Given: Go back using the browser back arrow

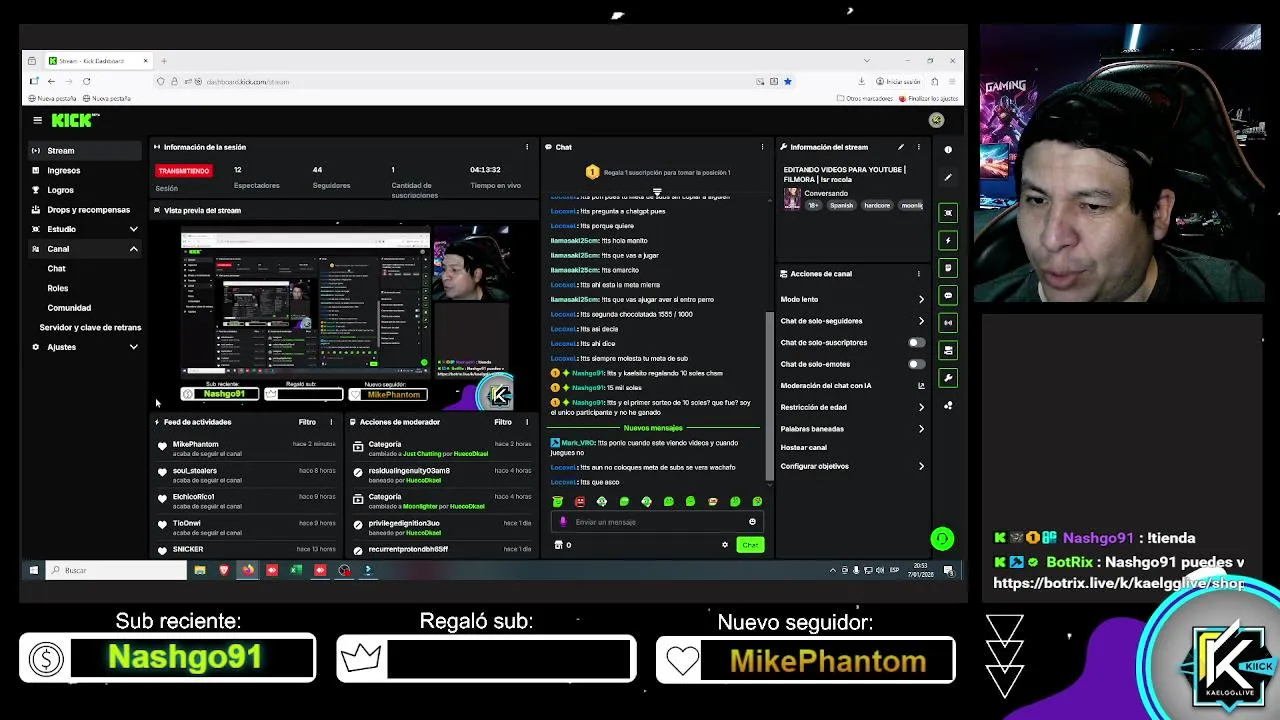Looking at the screenshot, I should pyautogui.click(x=51, y=81).
